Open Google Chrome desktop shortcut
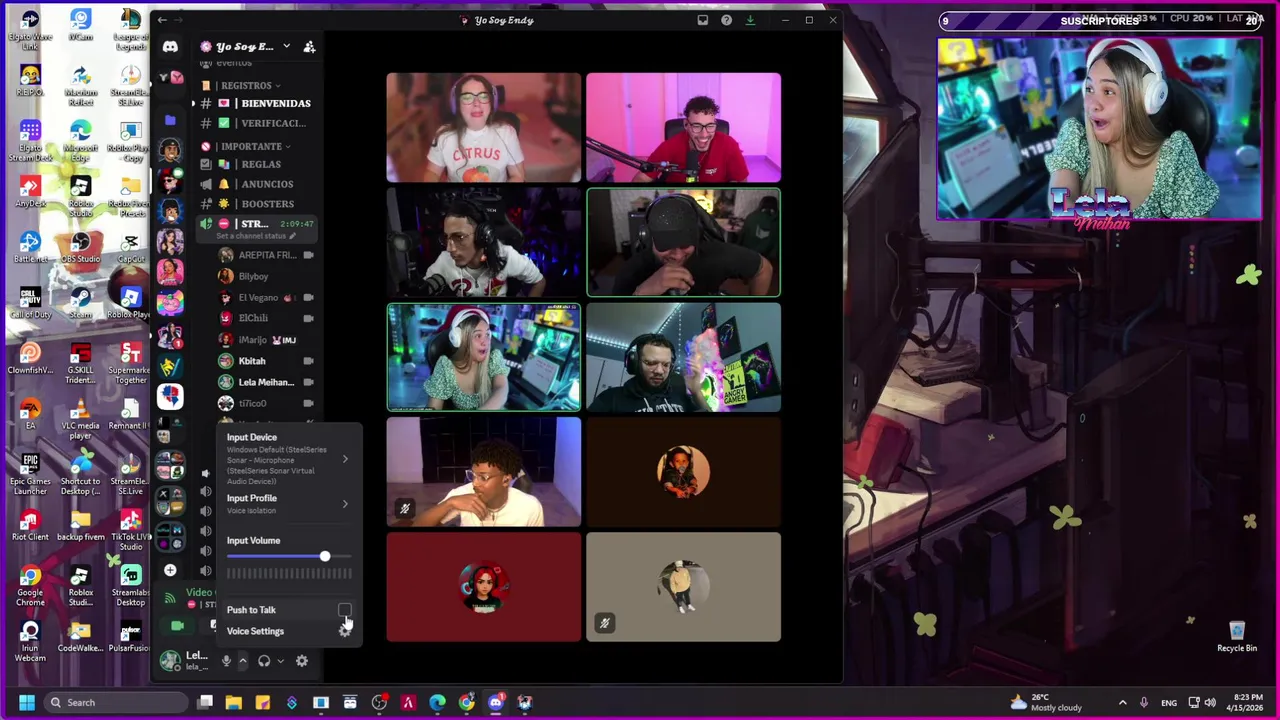The width and height of the screenshot is (1280, 720). [30, 585]
